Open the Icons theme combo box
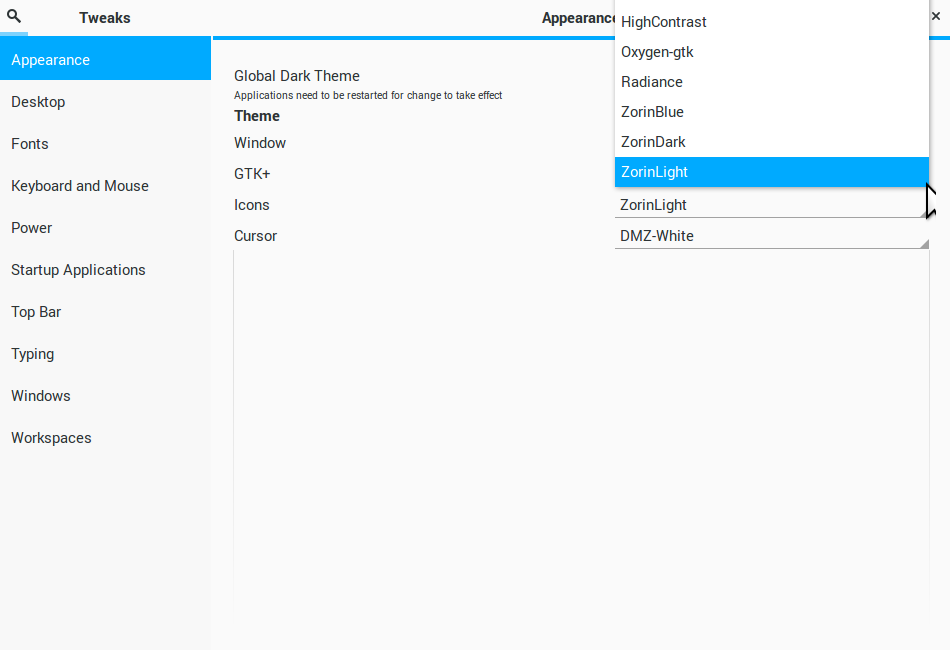 772,205
